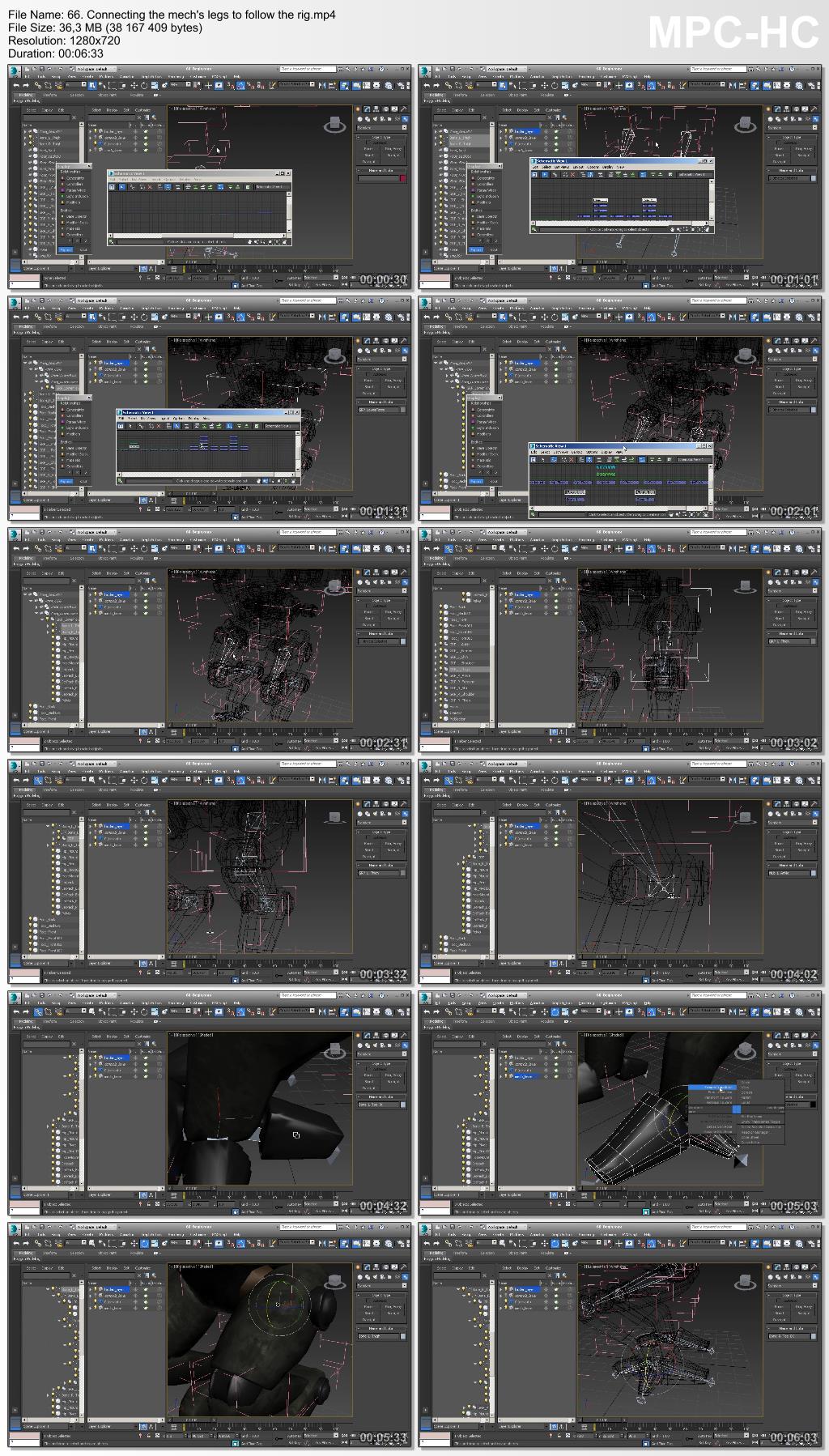Open the Help menu in 00:01:31 frame

(x=236, y=308)
